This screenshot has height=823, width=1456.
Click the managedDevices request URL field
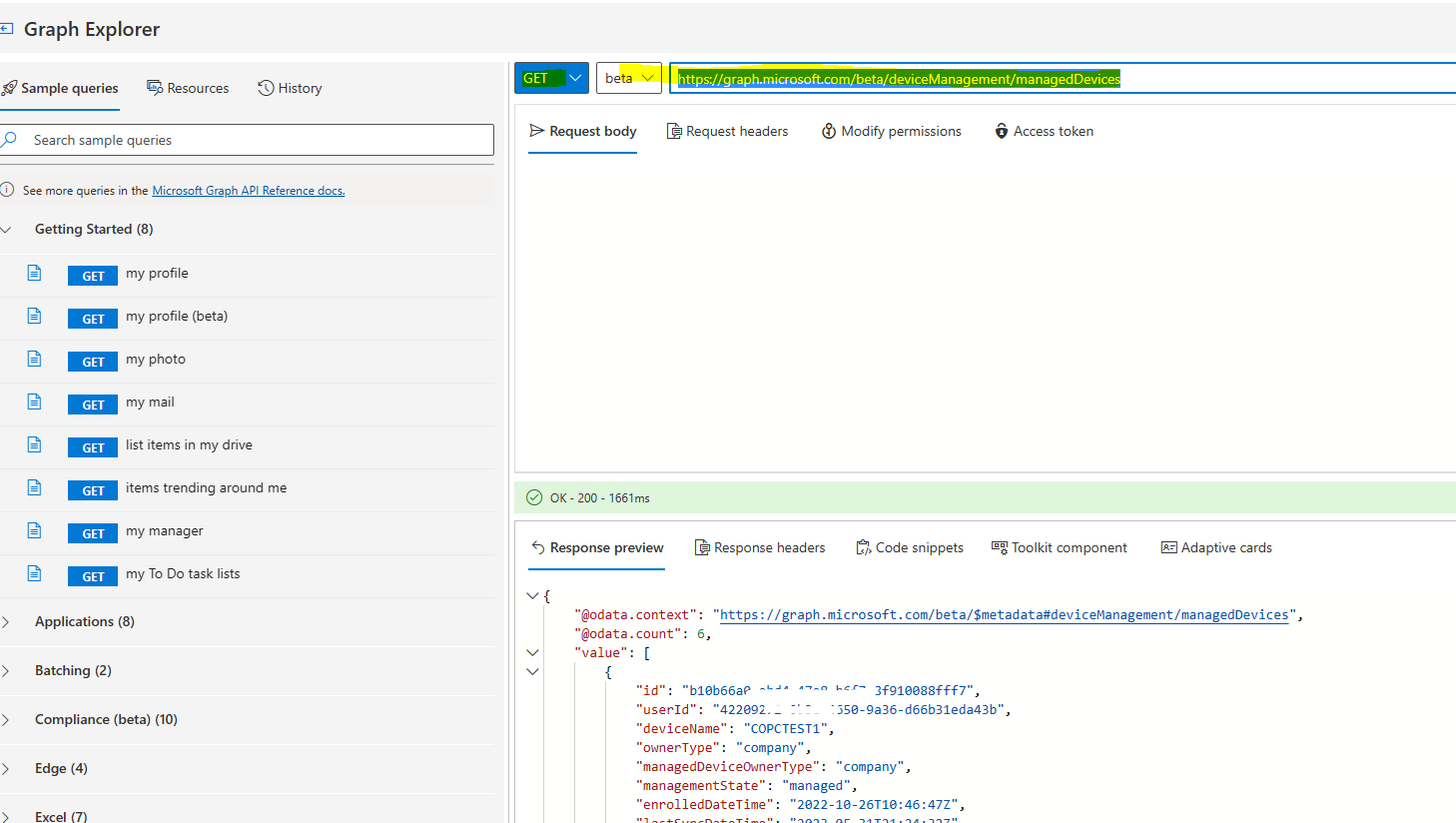1063,78
